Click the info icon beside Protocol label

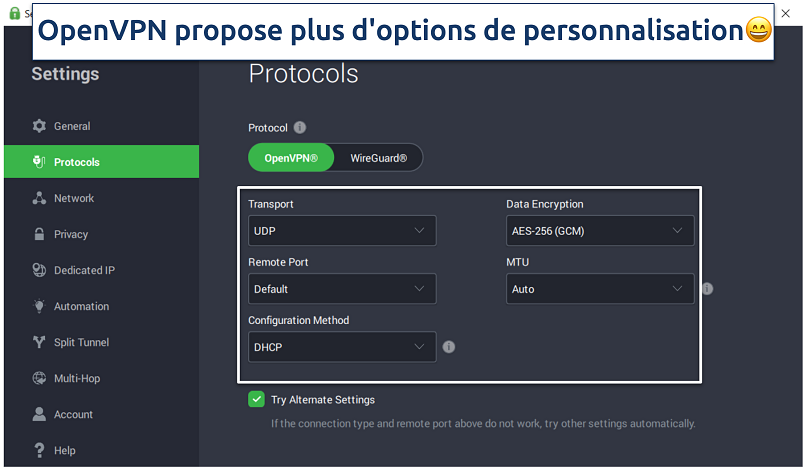[300, 128]
